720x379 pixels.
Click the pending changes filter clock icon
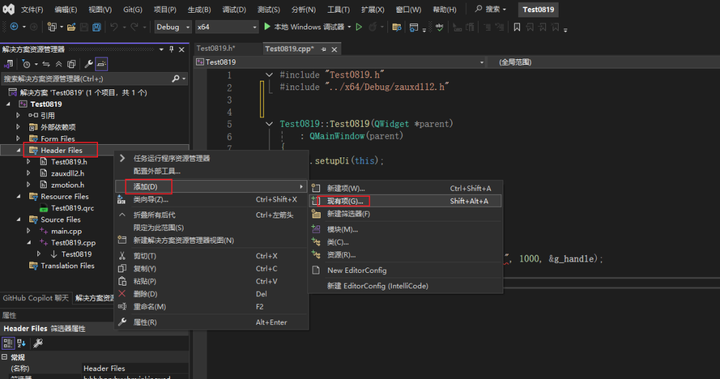pyautogui.click(x=26, y=64)
